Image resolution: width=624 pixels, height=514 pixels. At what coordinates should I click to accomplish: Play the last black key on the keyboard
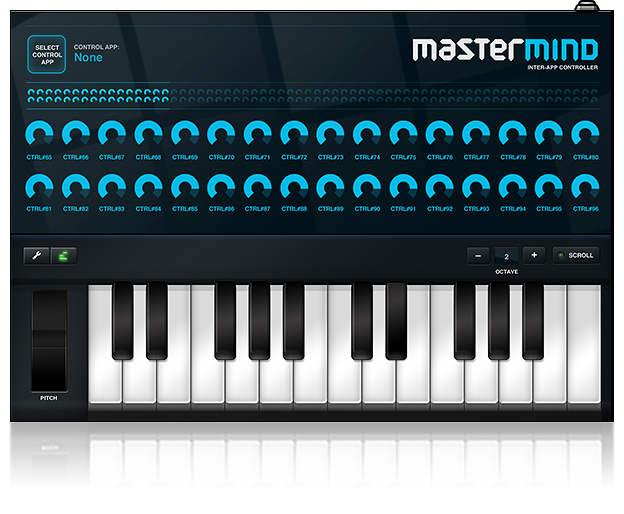(x=533, y=321)
